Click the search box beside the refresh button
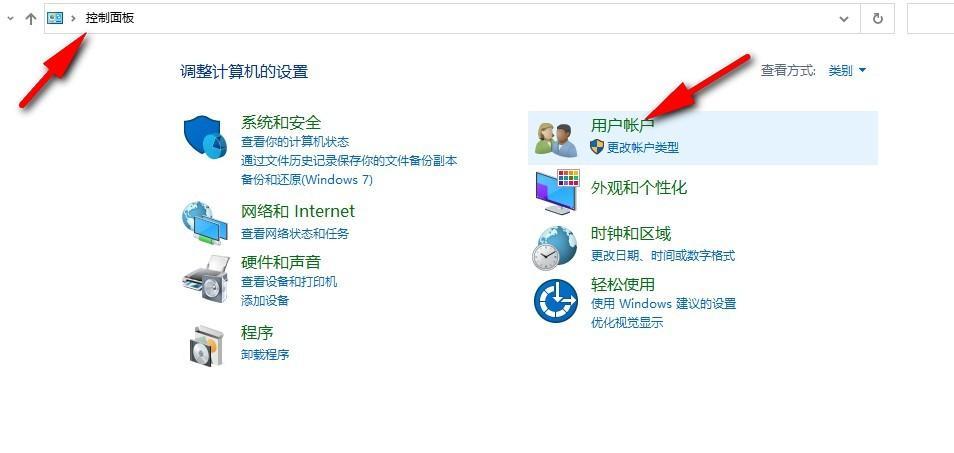The width and height of the screenshot is (954, 453). point(930,19)
